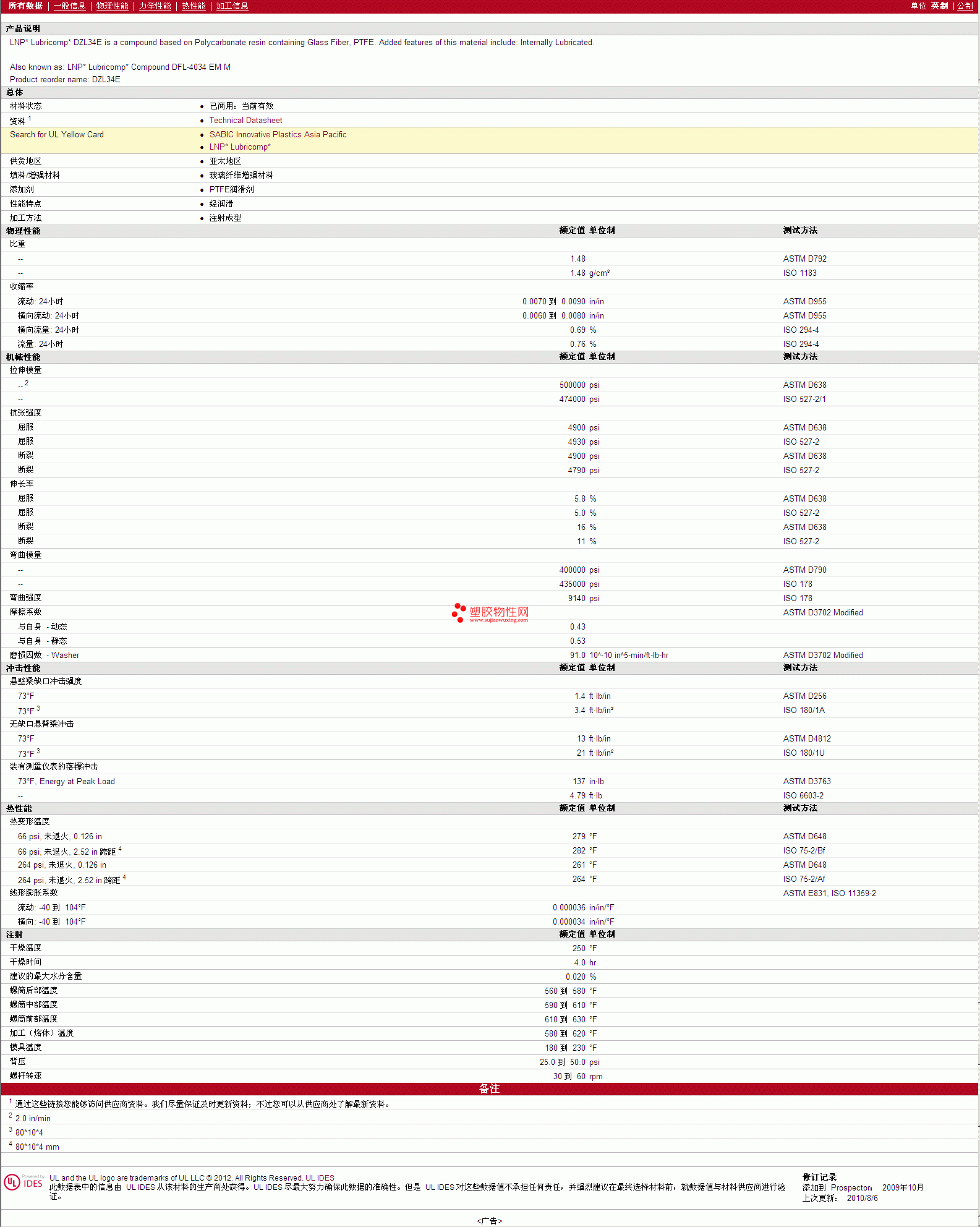The image size is (980, 1227).
Task: Click the 备注 section header
Action: 489,1088
